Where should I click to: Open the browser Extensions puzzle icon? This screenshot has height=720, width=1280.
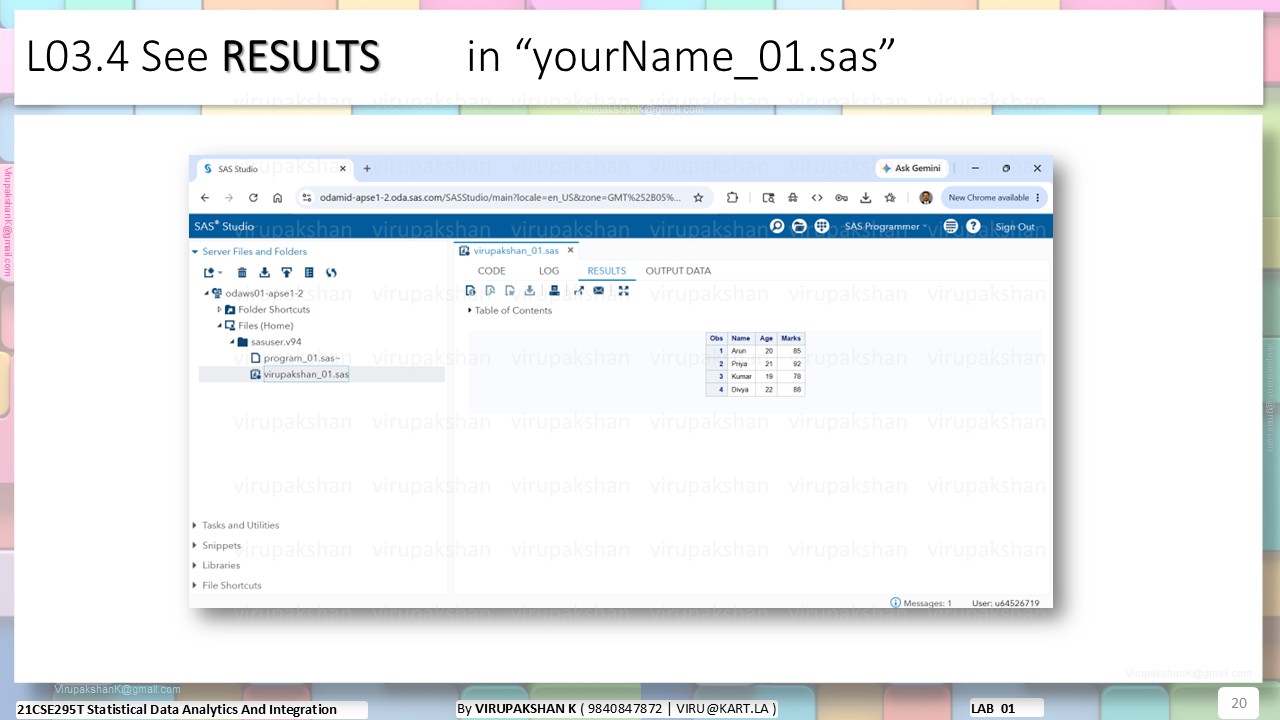733,198
